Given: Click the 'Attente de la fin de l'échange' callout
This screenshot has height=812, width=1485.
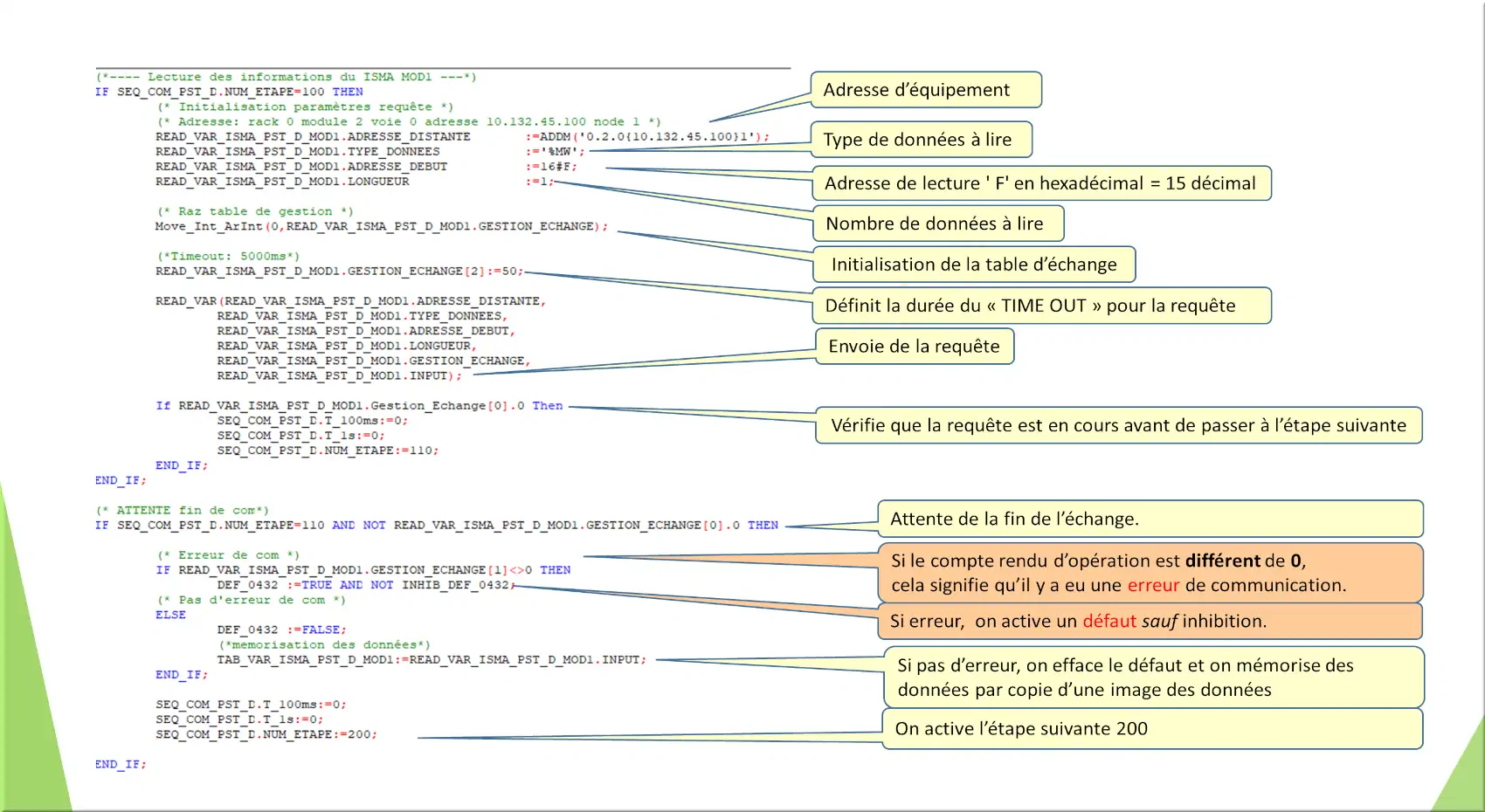Looking at the screenshot, I should pyautogui.click(x=1150, y=519).
